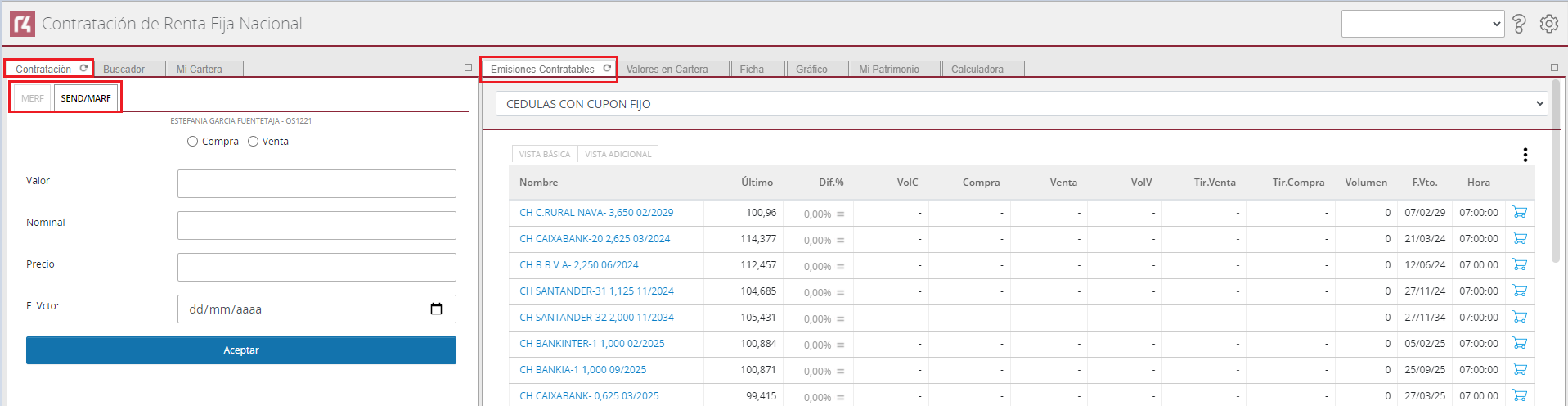Viewport: 1568px width, 406px height.
Task: Open CH CAIXABANK-20 2,625 03/2024 link
Action: click(x=595, y=239)
